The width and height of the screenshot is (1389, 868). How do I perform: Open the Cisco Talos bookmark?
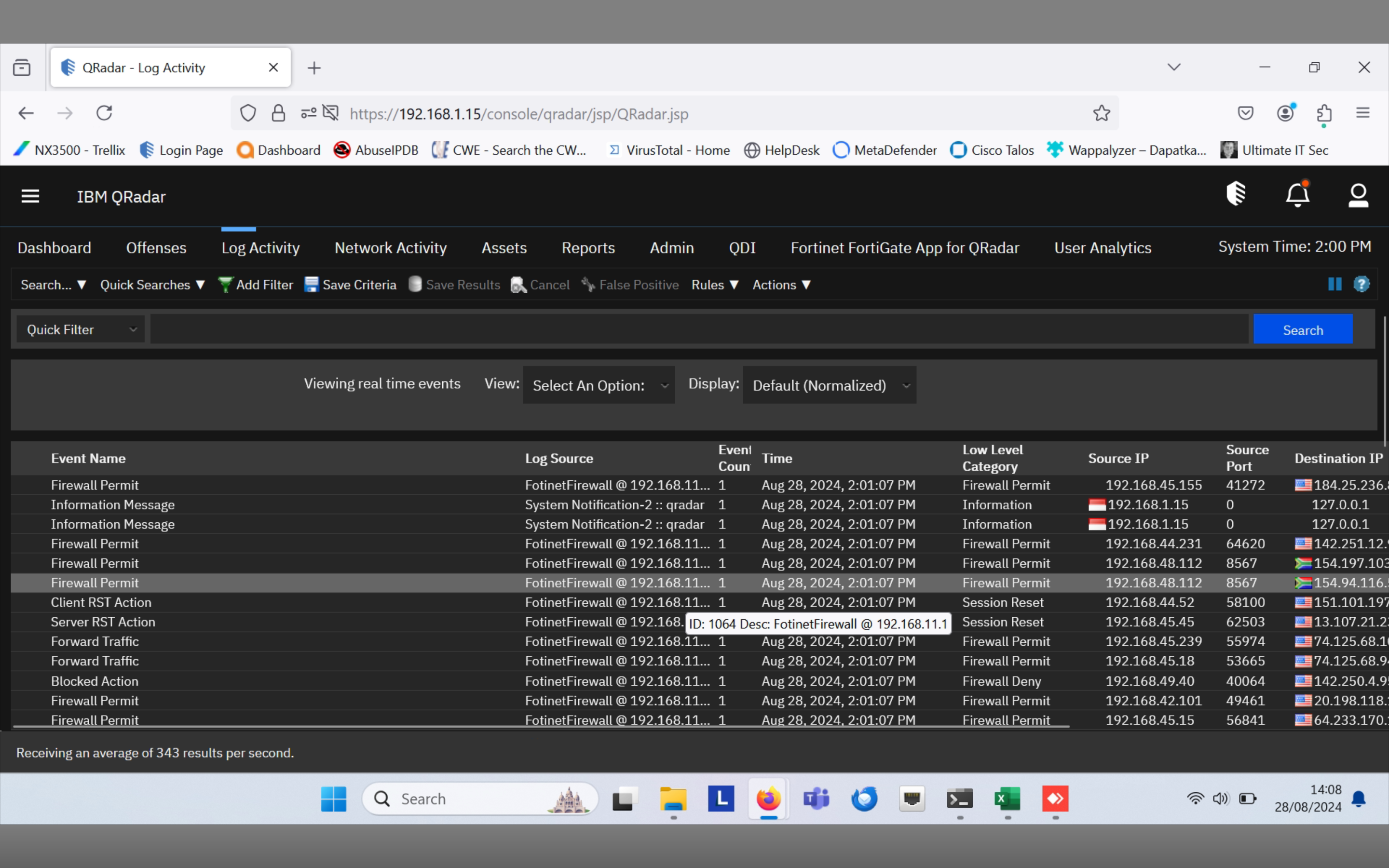pyautogui.click(x=993, y=150)
